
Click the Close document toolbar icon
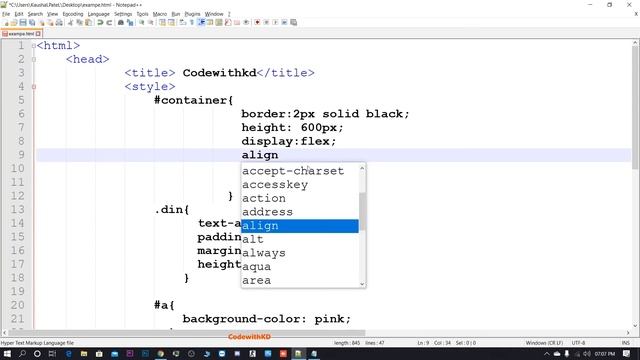[x=41, y=22]
